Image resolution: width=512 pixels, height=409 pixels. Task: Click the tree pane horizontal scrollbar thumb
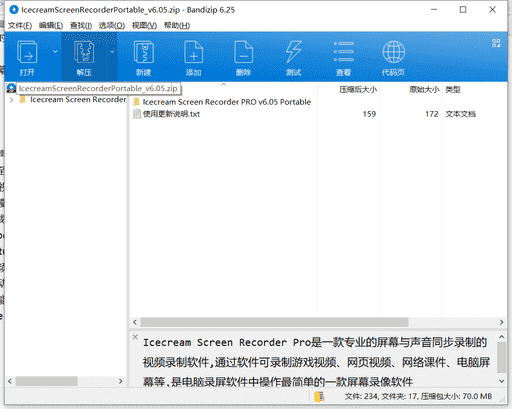(x=46, y=381)
